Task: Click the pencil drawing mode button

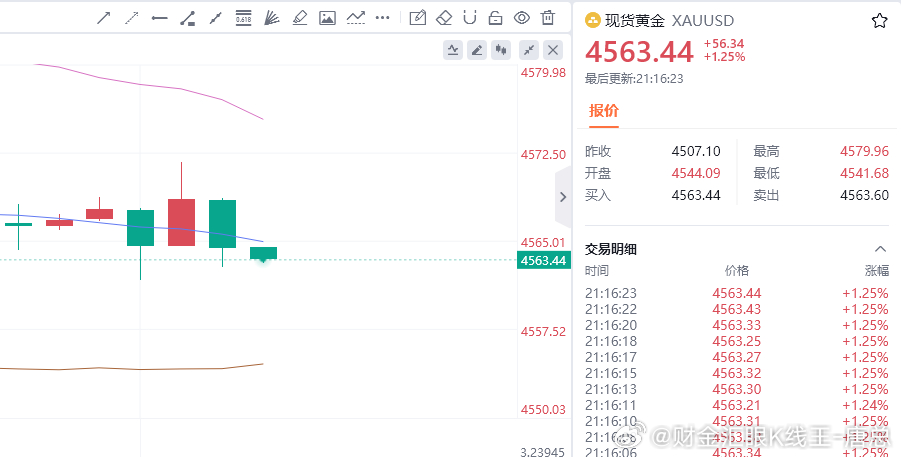Action: 477,51
